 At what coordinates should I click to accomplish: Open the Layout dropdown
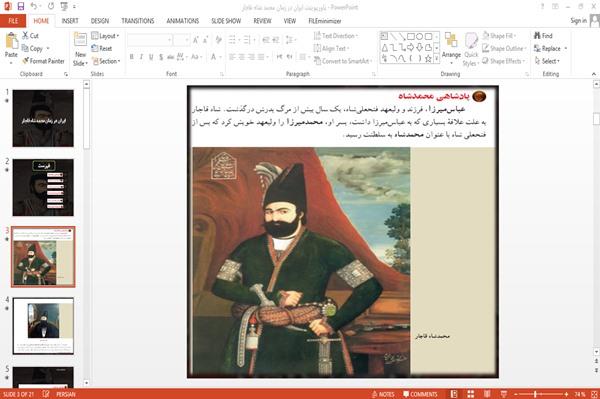pyautogui.click(x=106, y=36)
